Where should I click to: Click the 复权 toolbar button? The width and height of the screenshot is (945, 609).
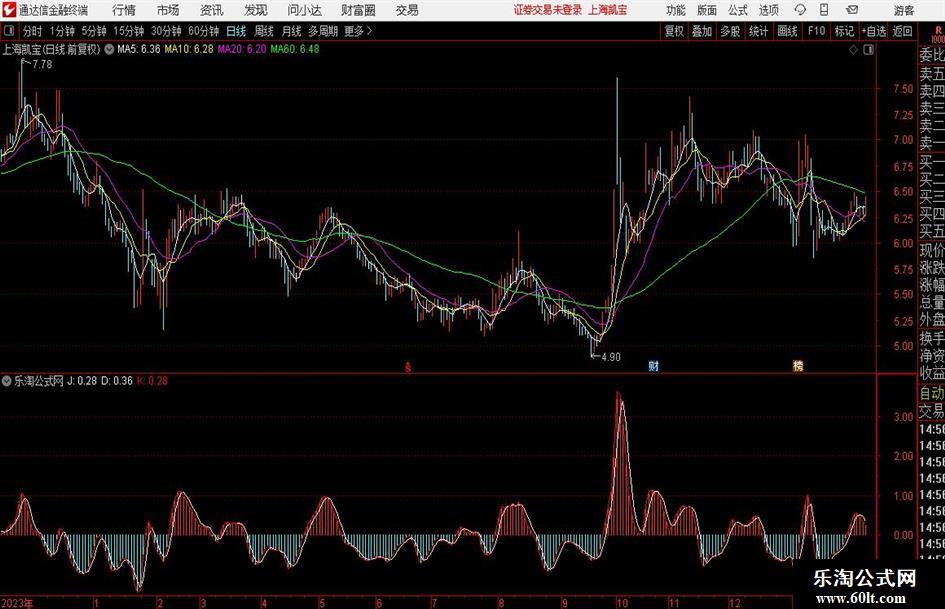tap(674, 31)
